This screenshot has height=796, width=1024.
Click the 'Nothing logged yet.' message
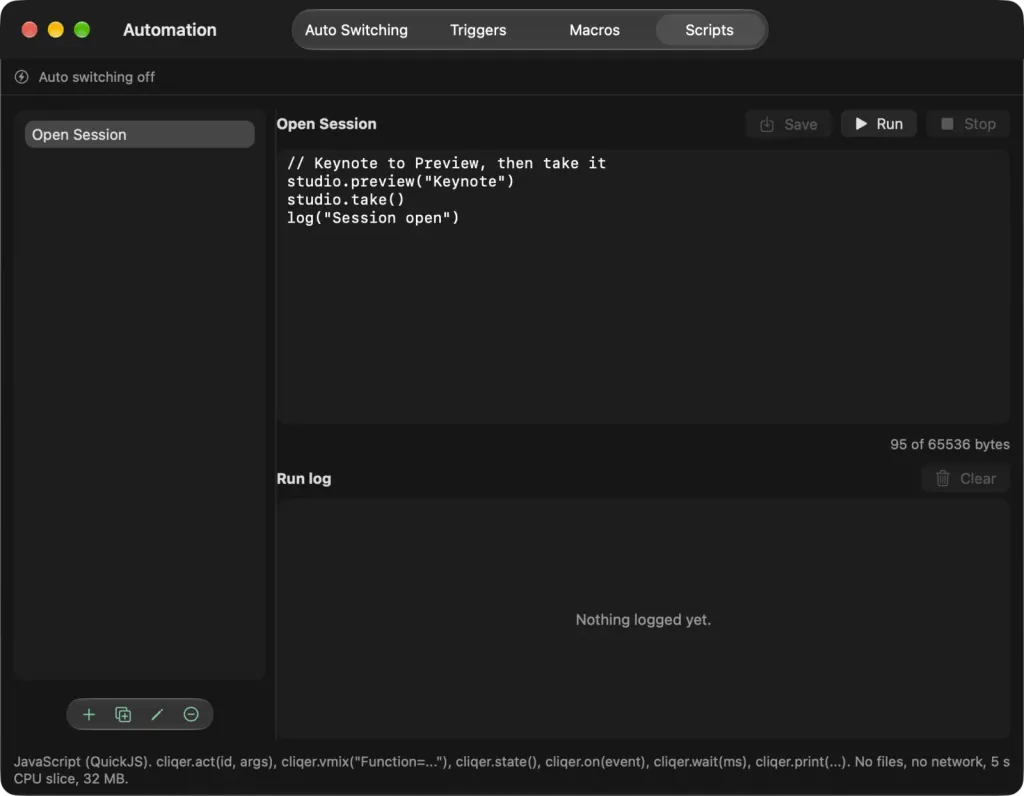[x=643, y=620]
